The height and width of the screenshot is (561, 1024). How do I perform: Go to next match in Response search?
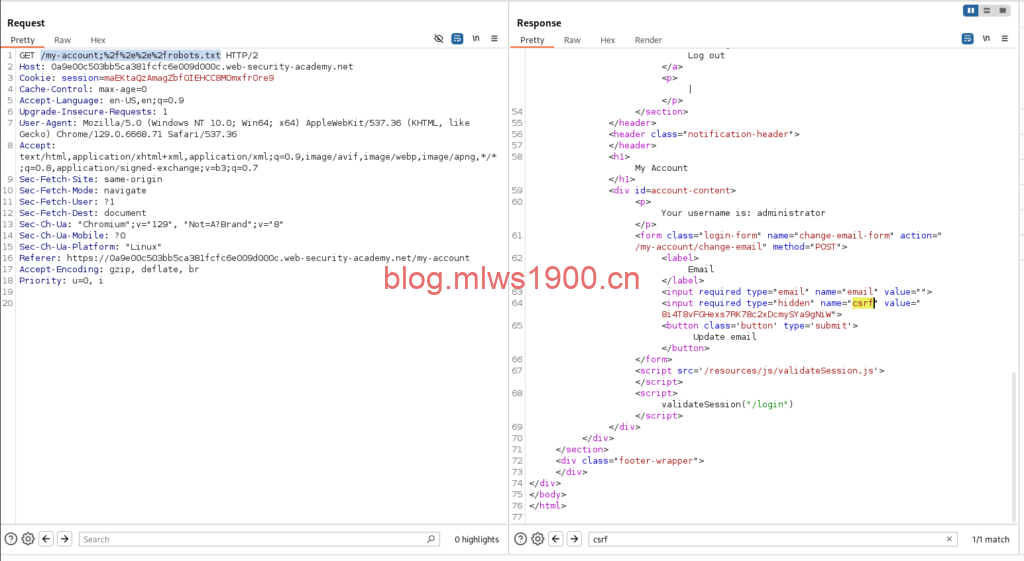574,539
